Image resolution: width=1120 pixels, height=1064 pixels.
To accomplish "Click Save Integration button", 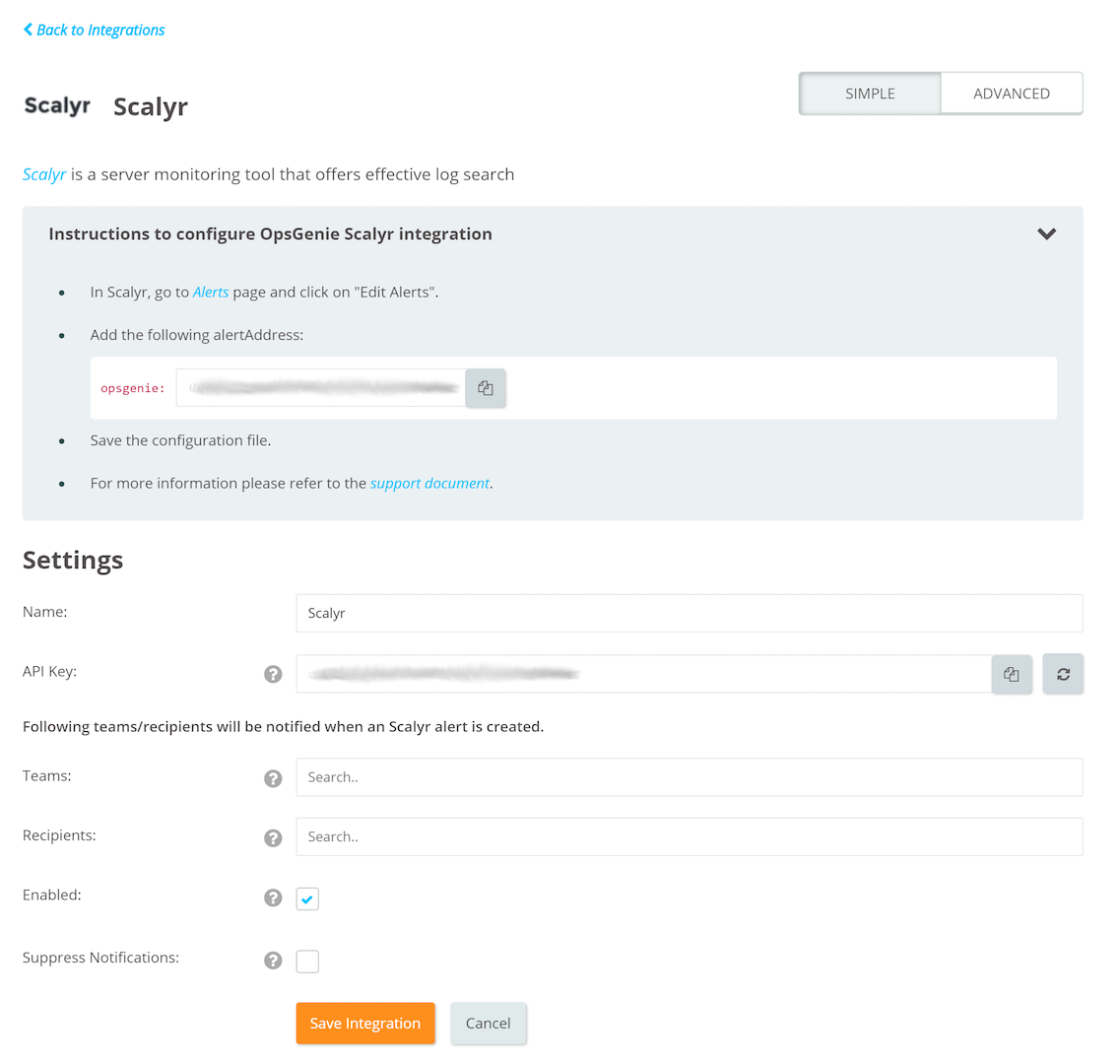I will coord(365,1024).
